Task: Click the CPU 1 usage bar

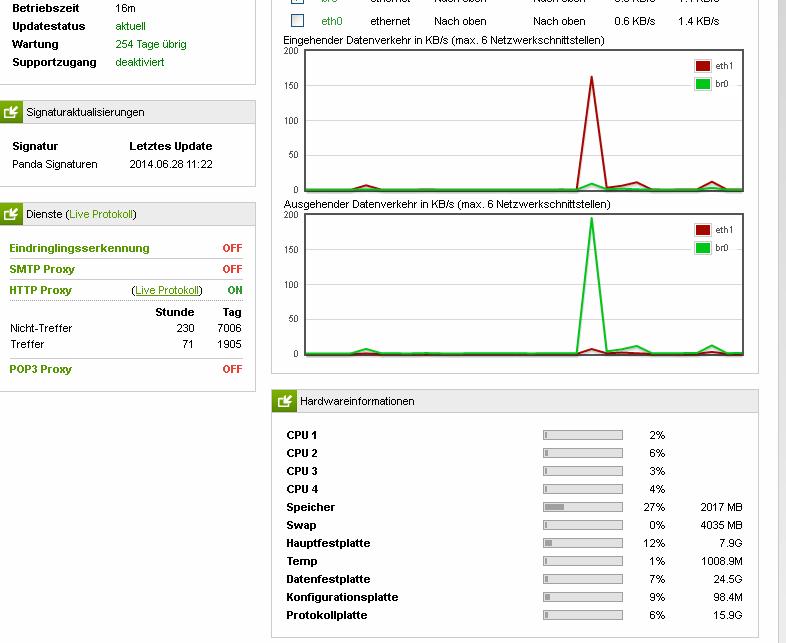Action: [583, 435]
